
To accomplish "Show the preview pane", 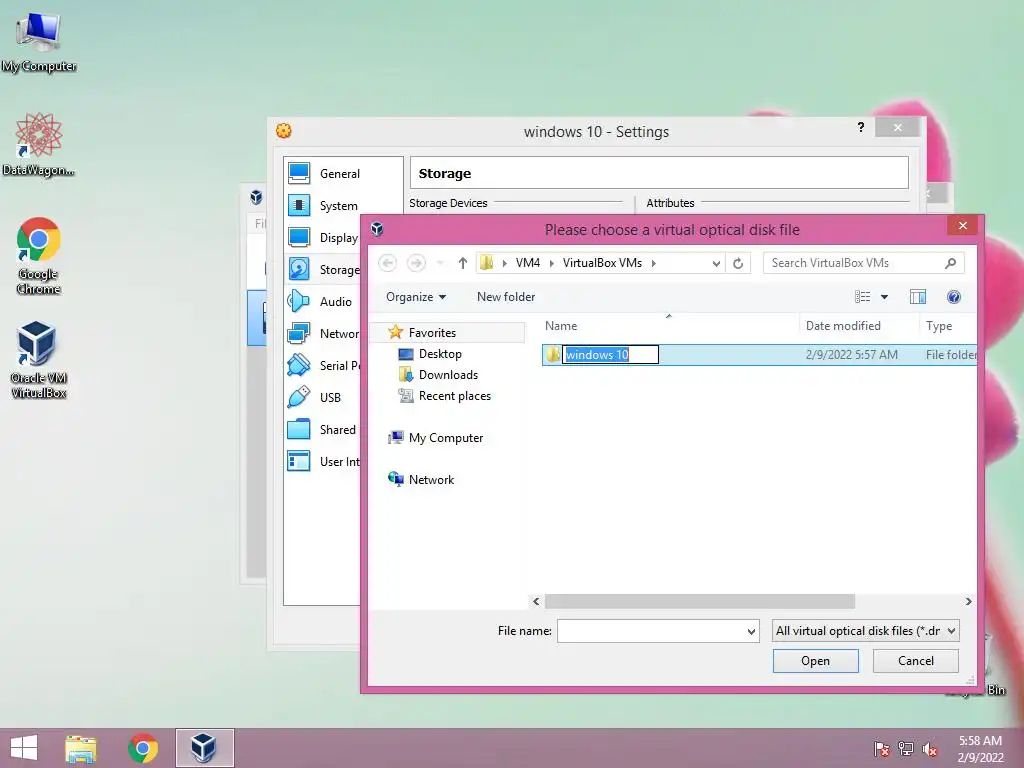I will [x=918, y=297].
